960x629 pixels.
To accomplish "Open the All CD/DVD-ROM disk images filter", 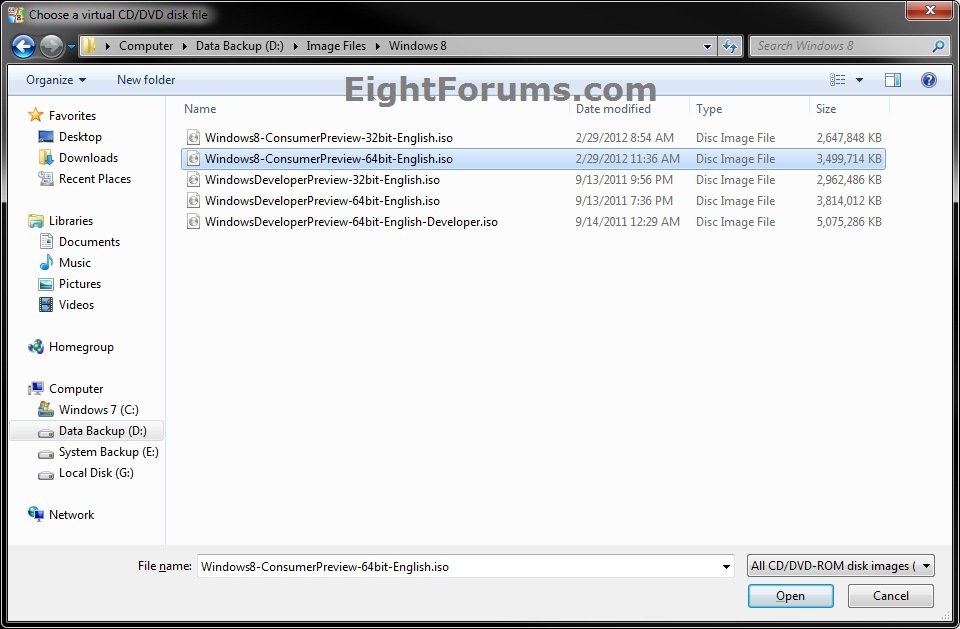I will click(x=841, y=566).
